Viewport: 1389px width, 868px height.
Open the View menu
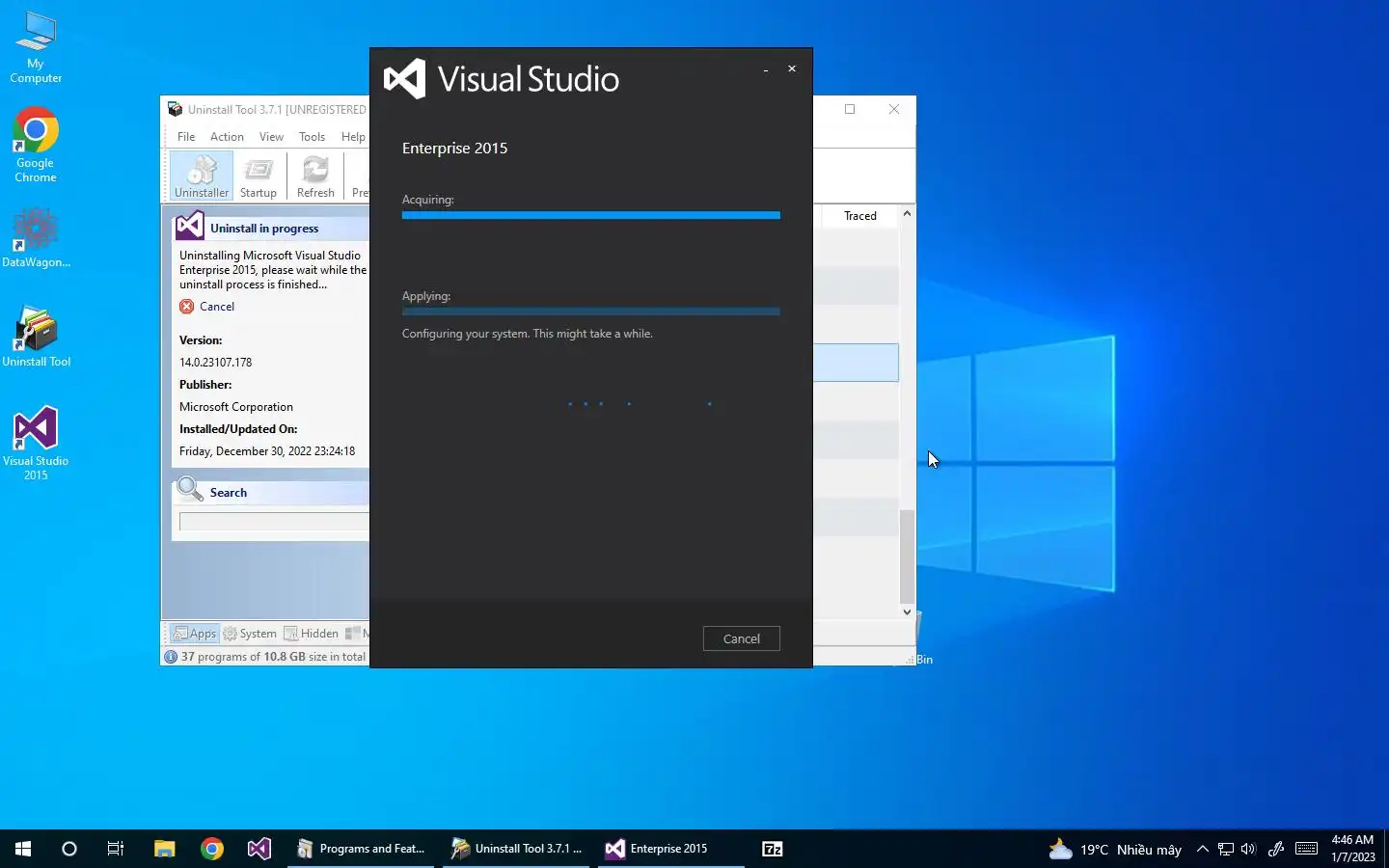pos(271,137)
